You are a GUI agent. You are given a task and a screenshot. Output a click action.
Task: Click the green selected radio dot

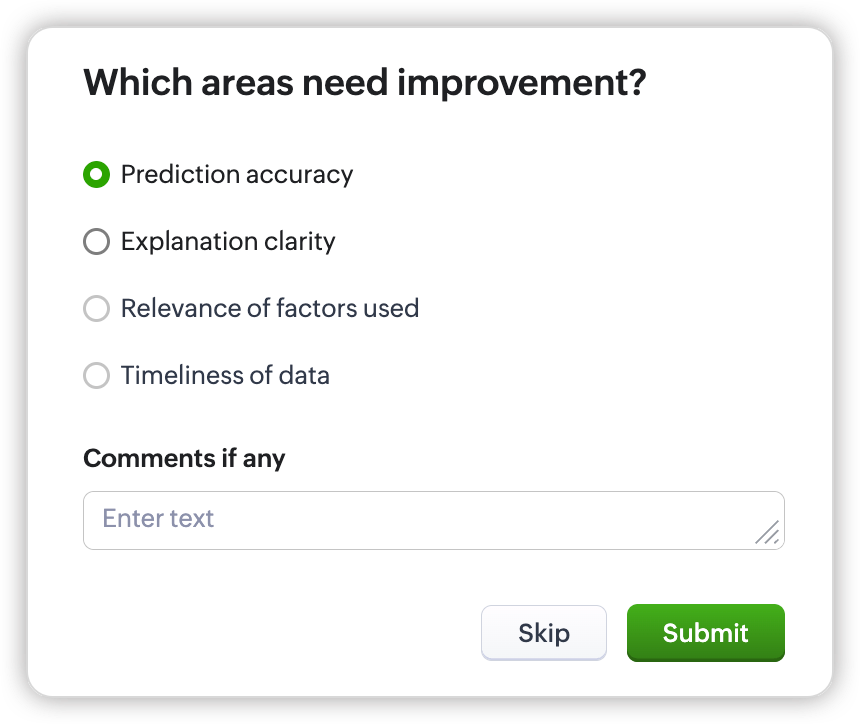pyautogui.click(x=96, y=175)
